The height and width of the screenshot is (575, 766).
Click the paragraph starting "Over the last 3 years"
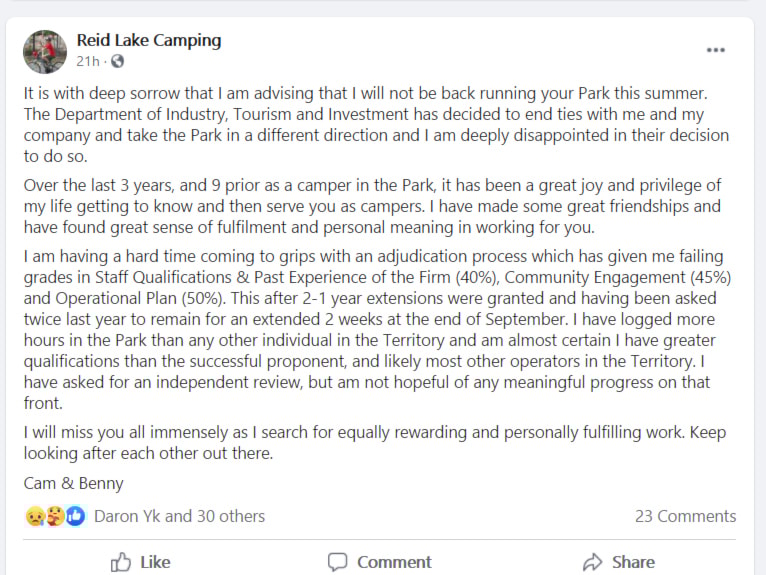(x=372, y=206)
